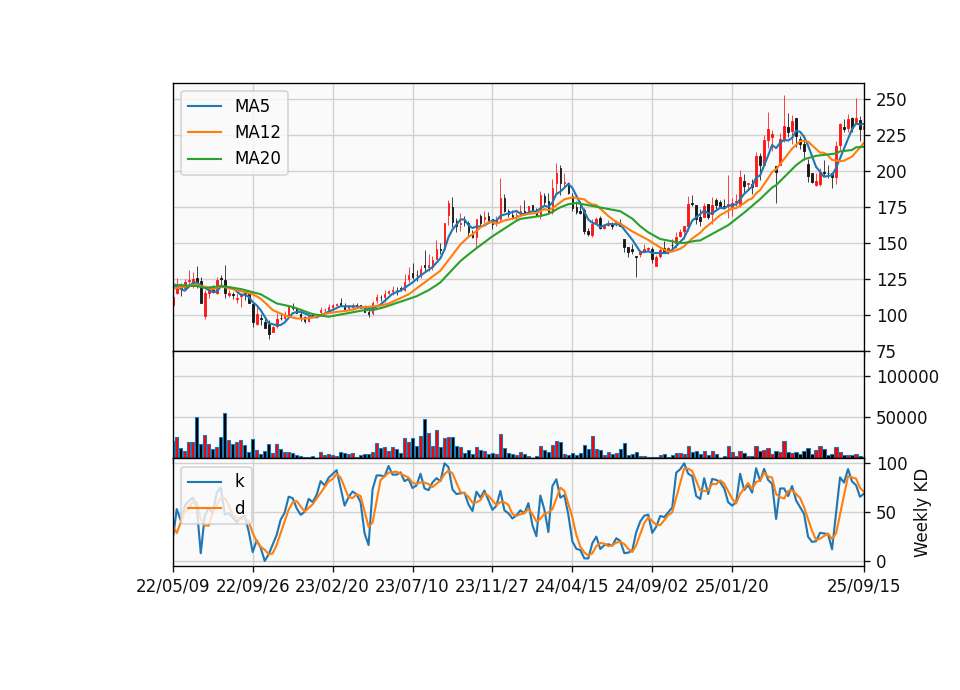Click the 23/11/27 date label
This screenshot has width=960, height=690.
(x=492, y=586)
